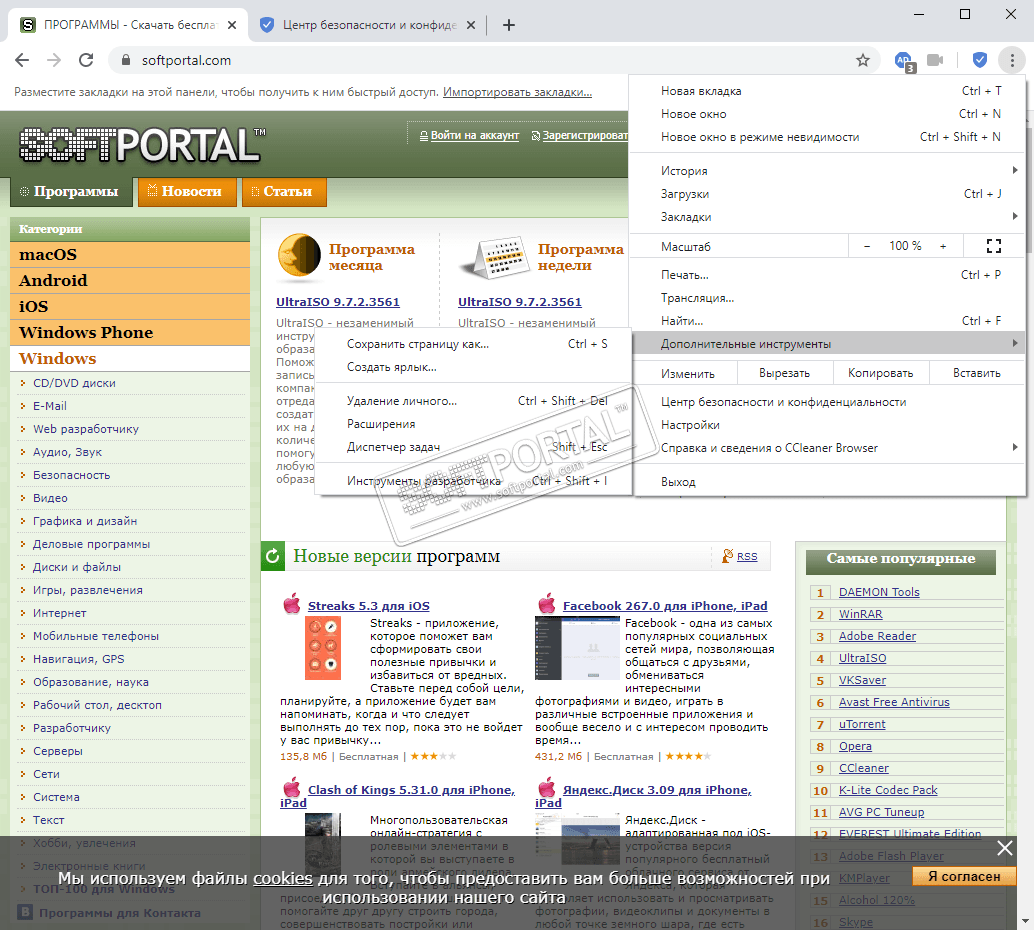The image size is (1034, 930).
Task: Open Настройки from the browser menu
Action: click(x=827, y=425)
